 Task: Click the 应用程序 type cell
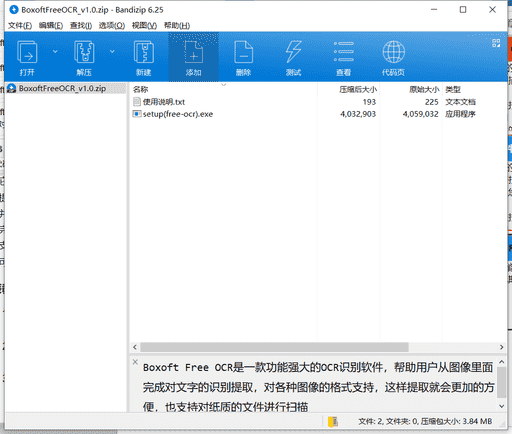click(x=460, y=114)
